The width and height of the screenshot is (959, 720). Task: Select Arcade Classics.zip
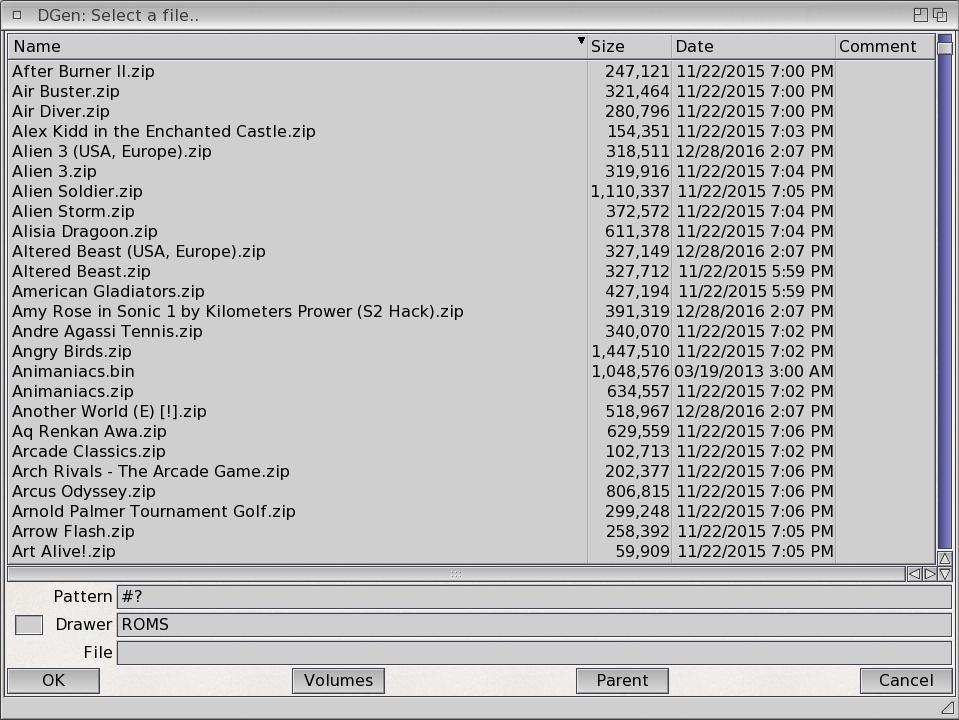472,451
